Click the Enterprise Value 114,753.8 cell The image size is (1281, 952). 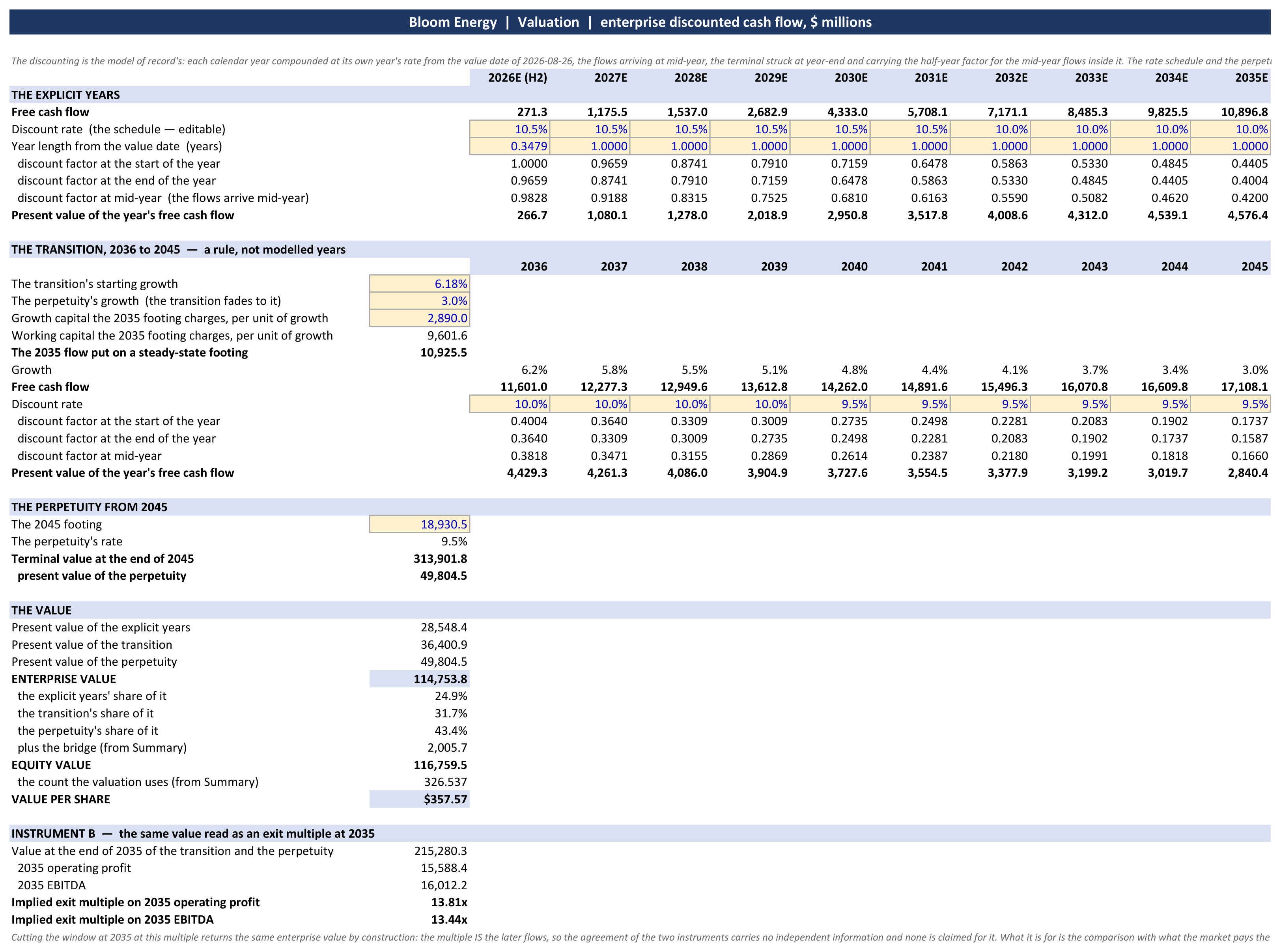[420, 679]
